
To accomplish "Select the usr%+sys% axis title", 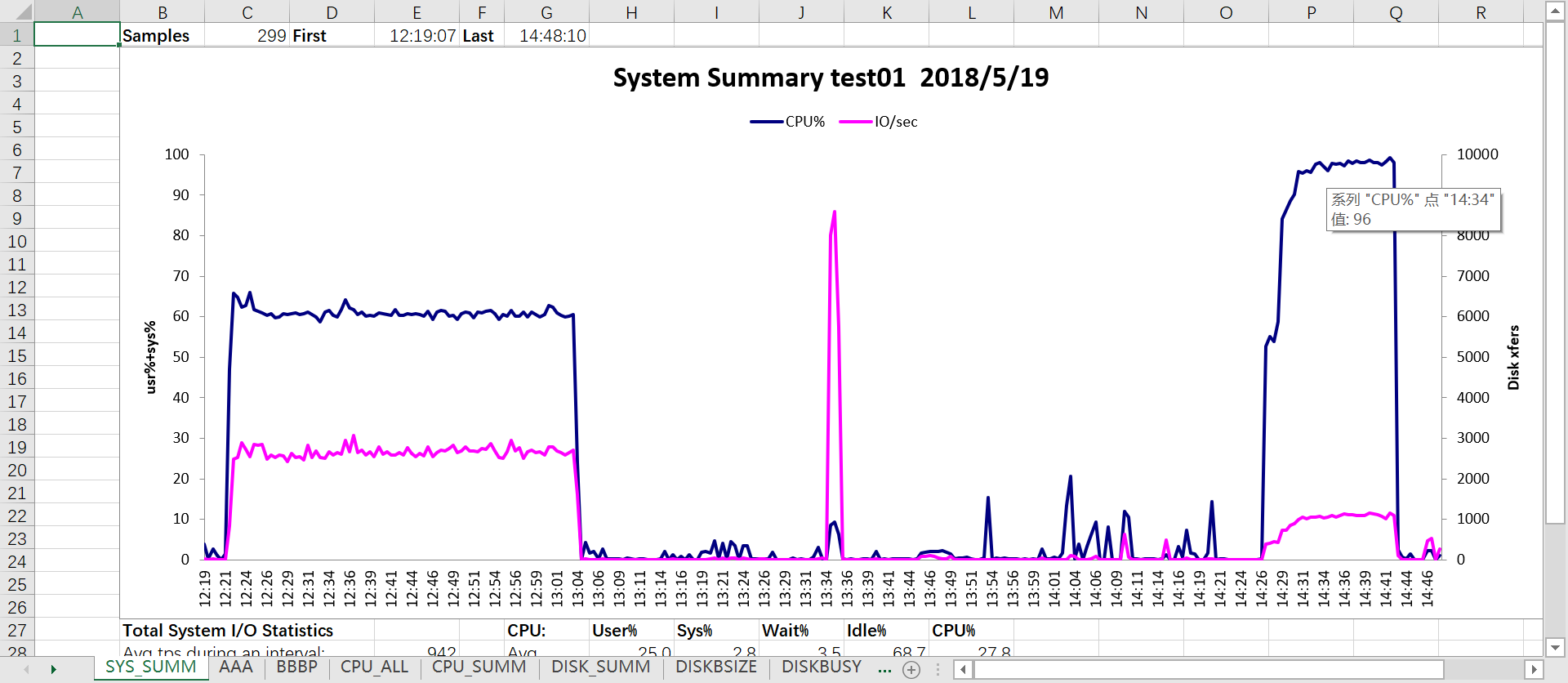I will tap(150, 357).
